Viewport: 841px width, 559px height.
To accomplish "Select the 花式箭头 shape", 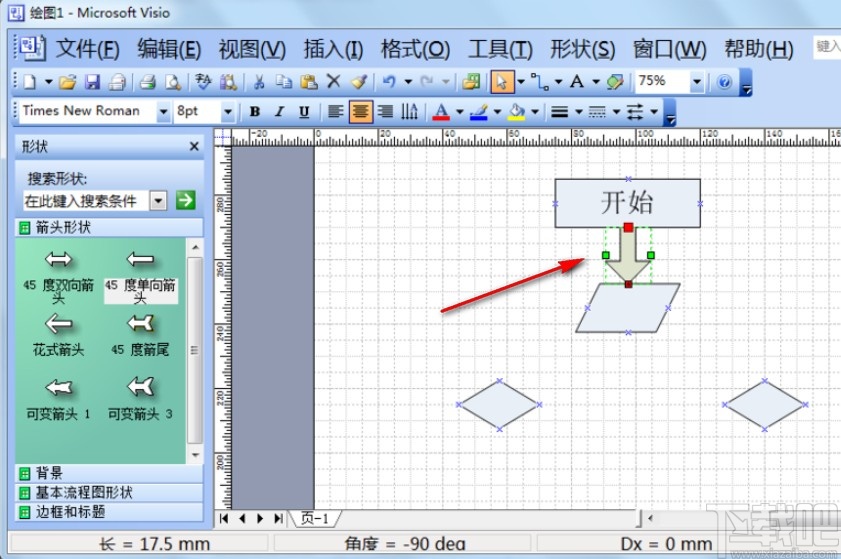I will click(x=58, y=335).
